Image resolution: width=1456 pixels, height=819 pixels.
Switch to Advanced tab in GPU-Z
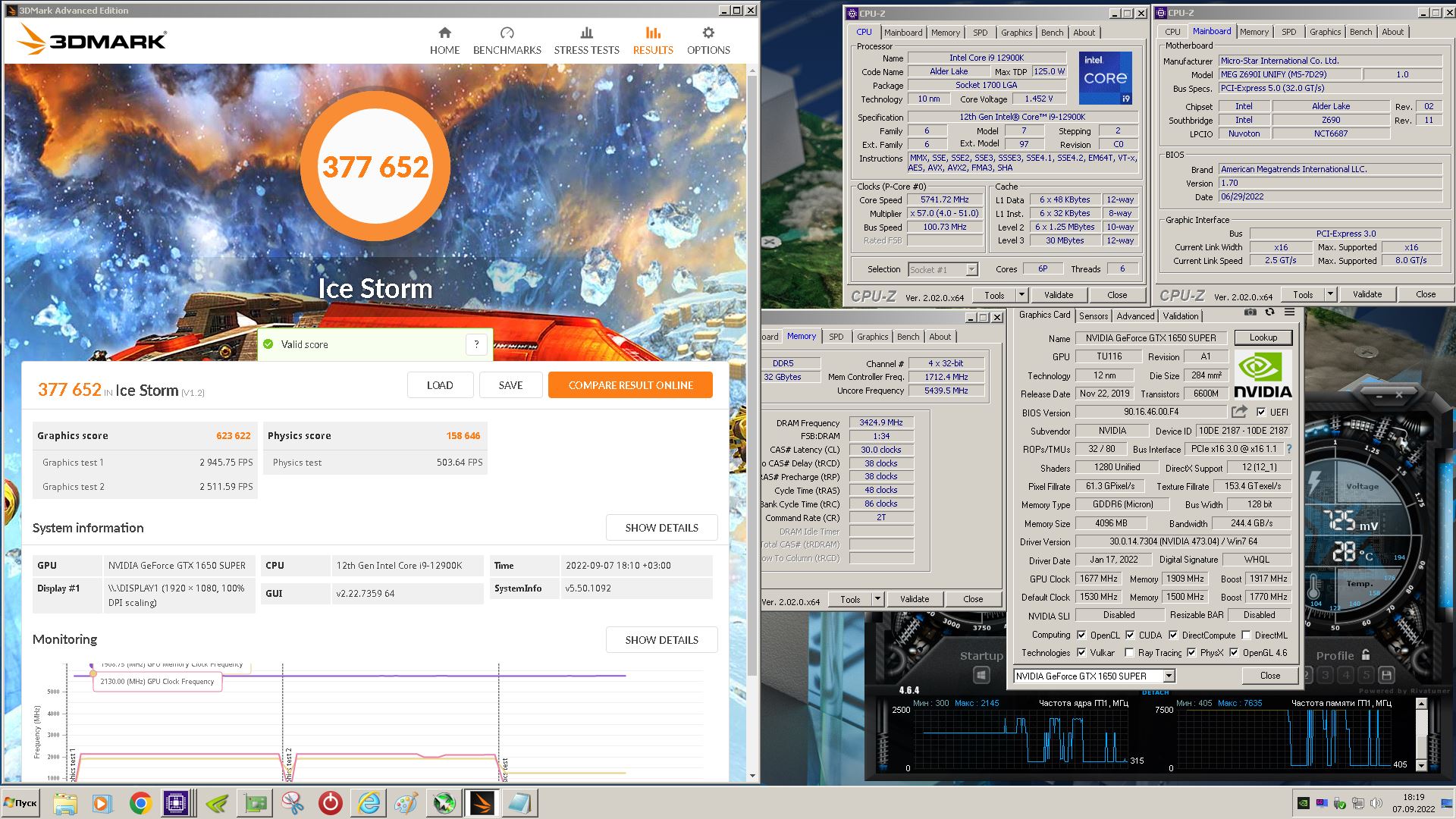(1135, 316)
